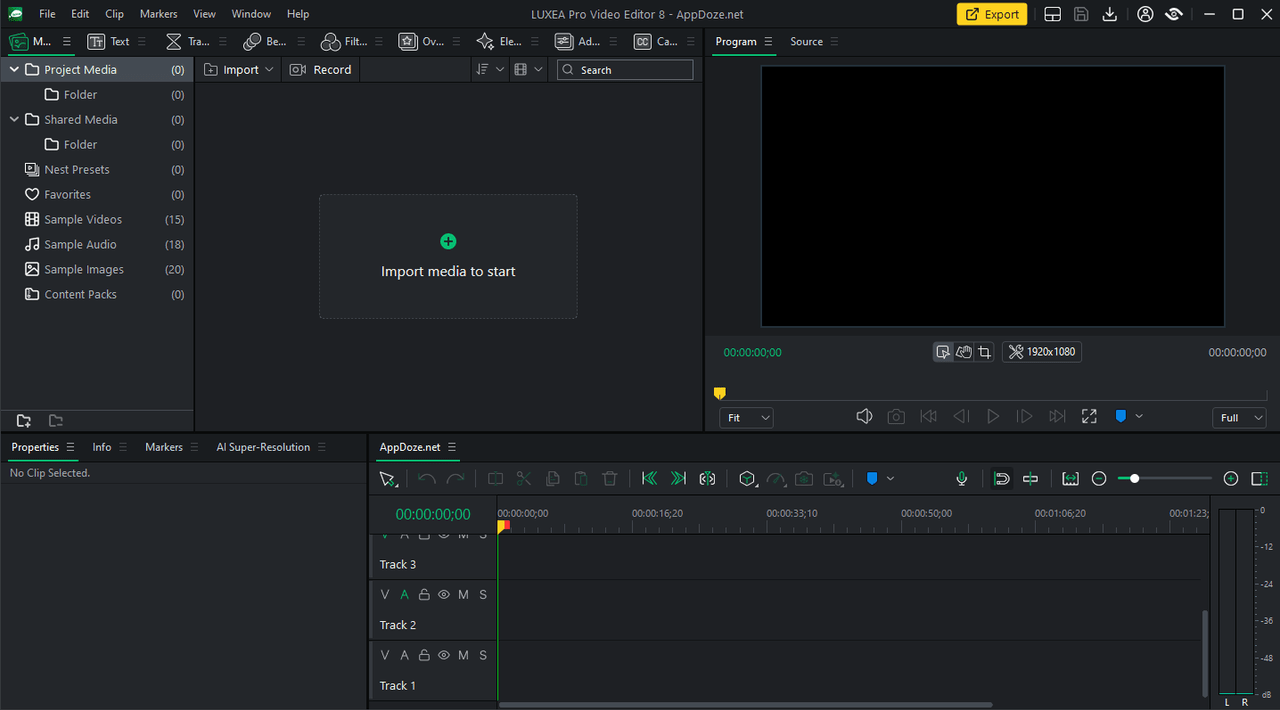
Task: Click the preview volume speaker icon
Action: pos(865,417)
